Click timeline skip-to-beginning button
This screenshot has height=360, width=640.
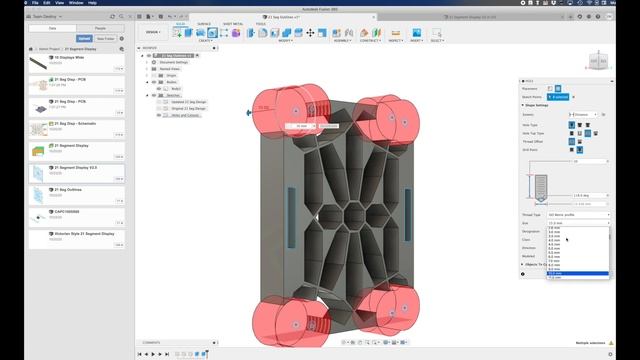pos(140,354)
